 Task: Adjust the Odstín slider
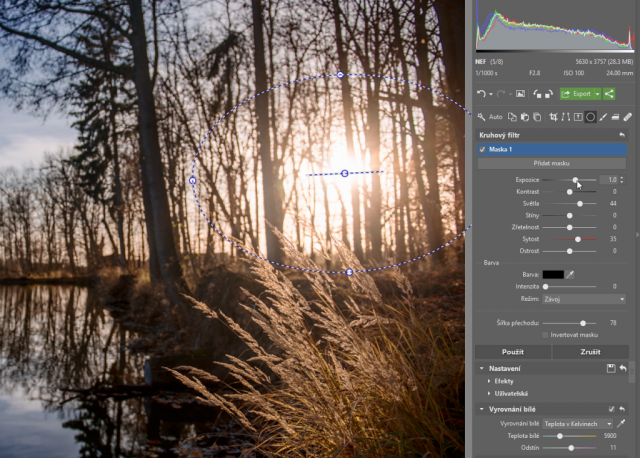click(x=571, y=448)
